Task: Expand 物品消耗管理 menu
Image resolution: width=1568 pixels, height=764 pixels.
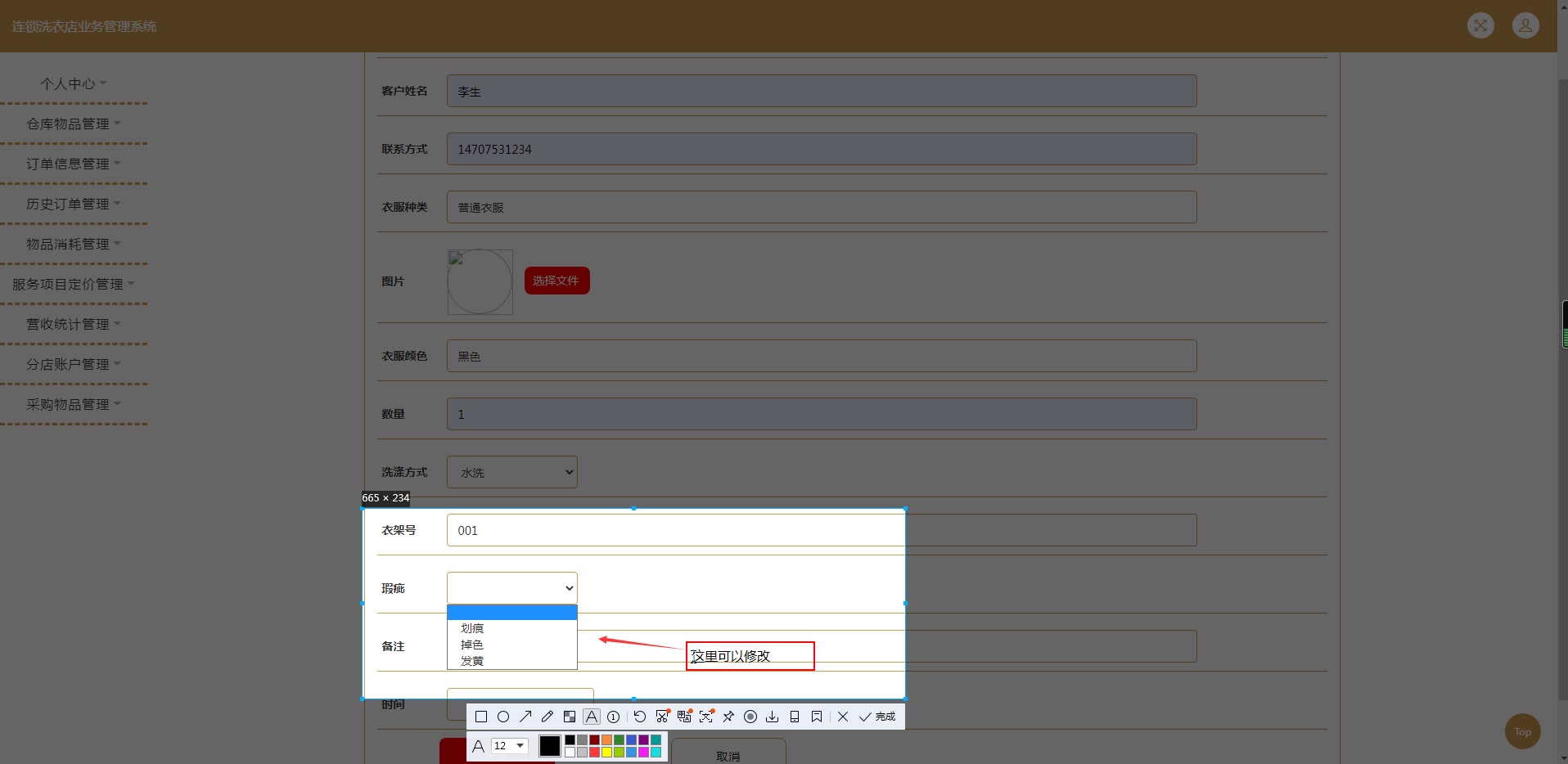Action: point(74,244)
